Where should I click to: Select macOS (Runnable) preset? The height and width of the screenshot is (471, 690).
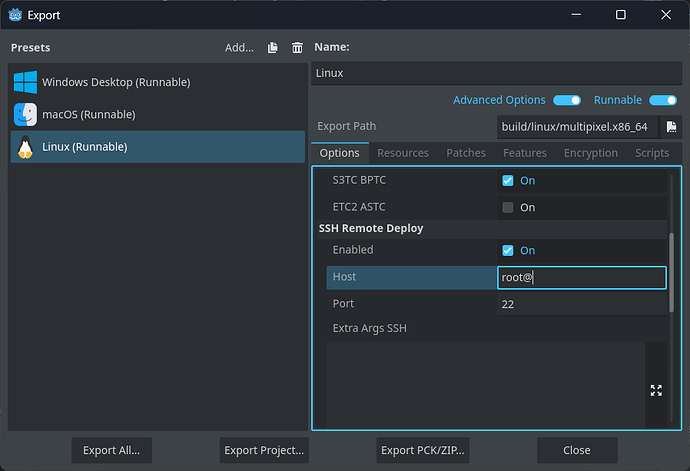click(158, 114)
